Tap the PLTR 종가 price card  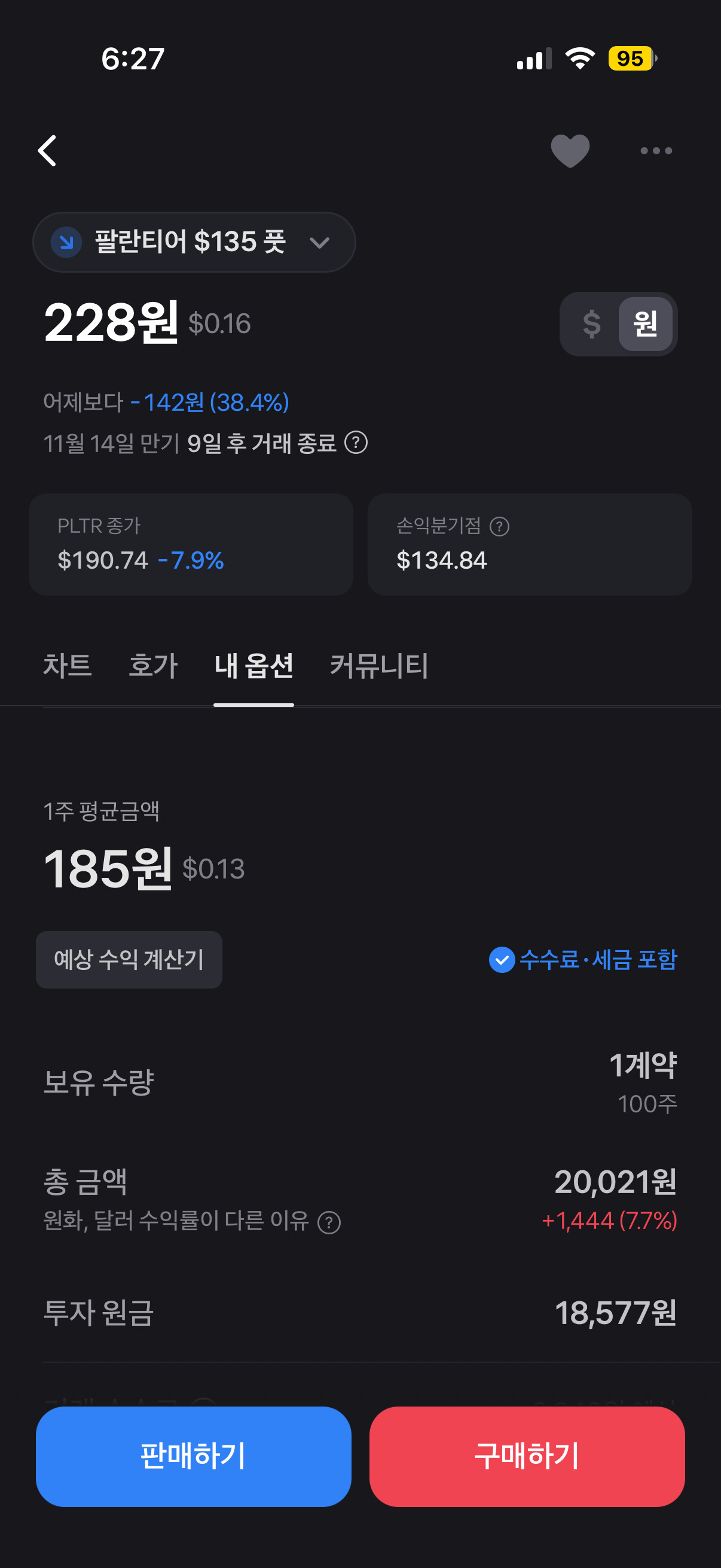(x=191, y=544)
